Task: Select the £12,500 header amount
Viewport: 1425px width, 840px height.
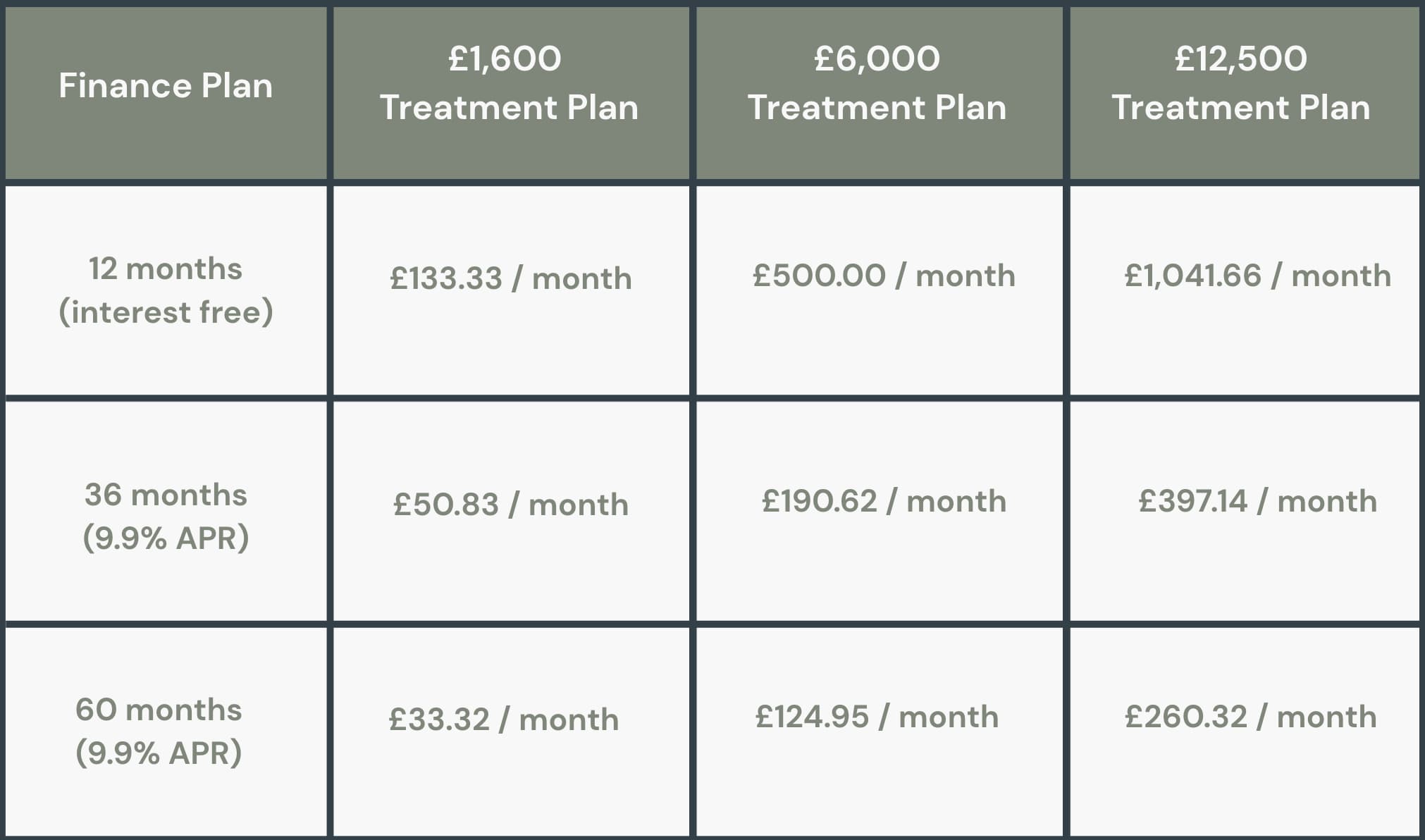Action: (1241, 58)
